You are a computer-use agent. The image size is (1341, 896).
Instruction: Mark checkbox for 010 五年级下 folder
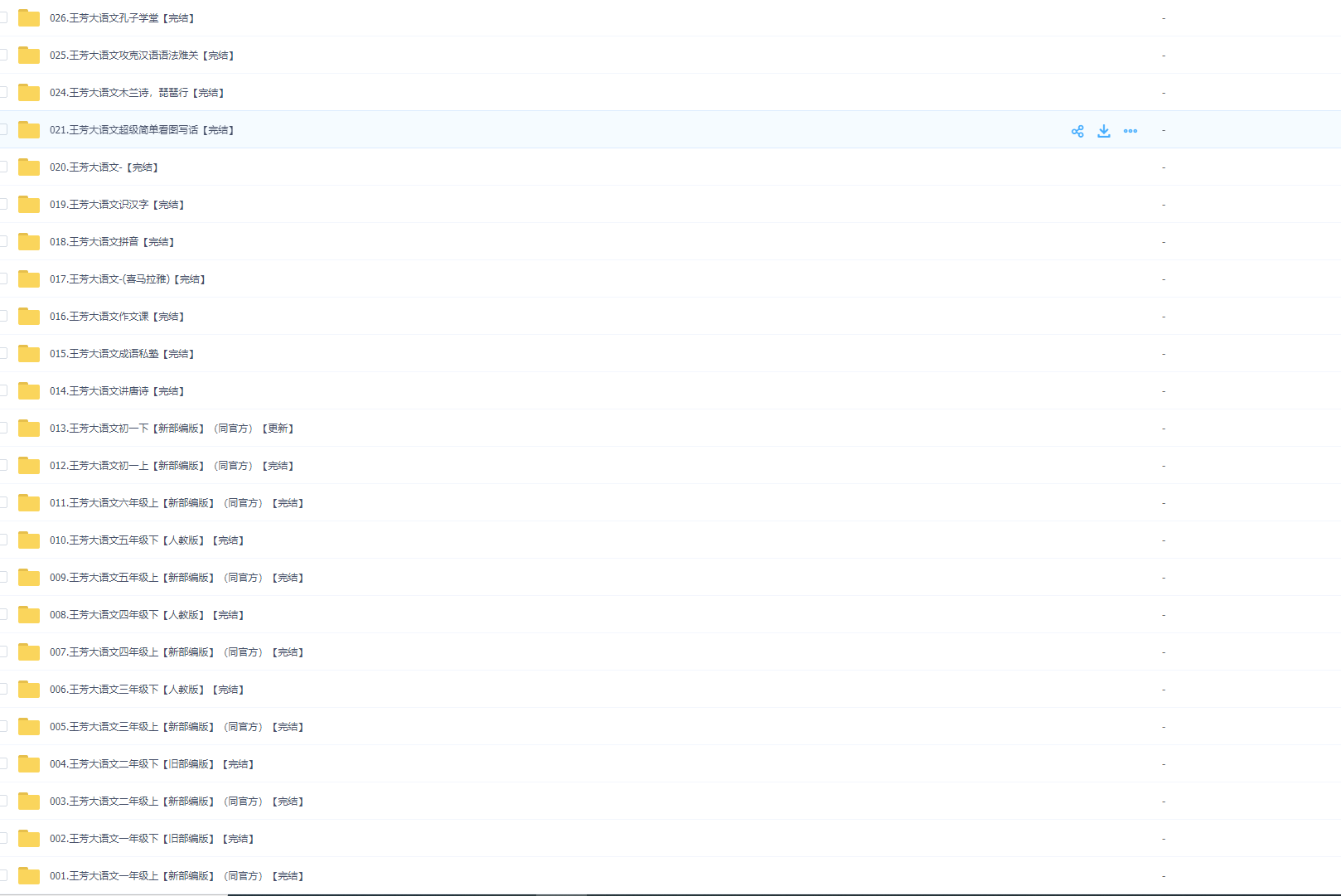point(2,540)
